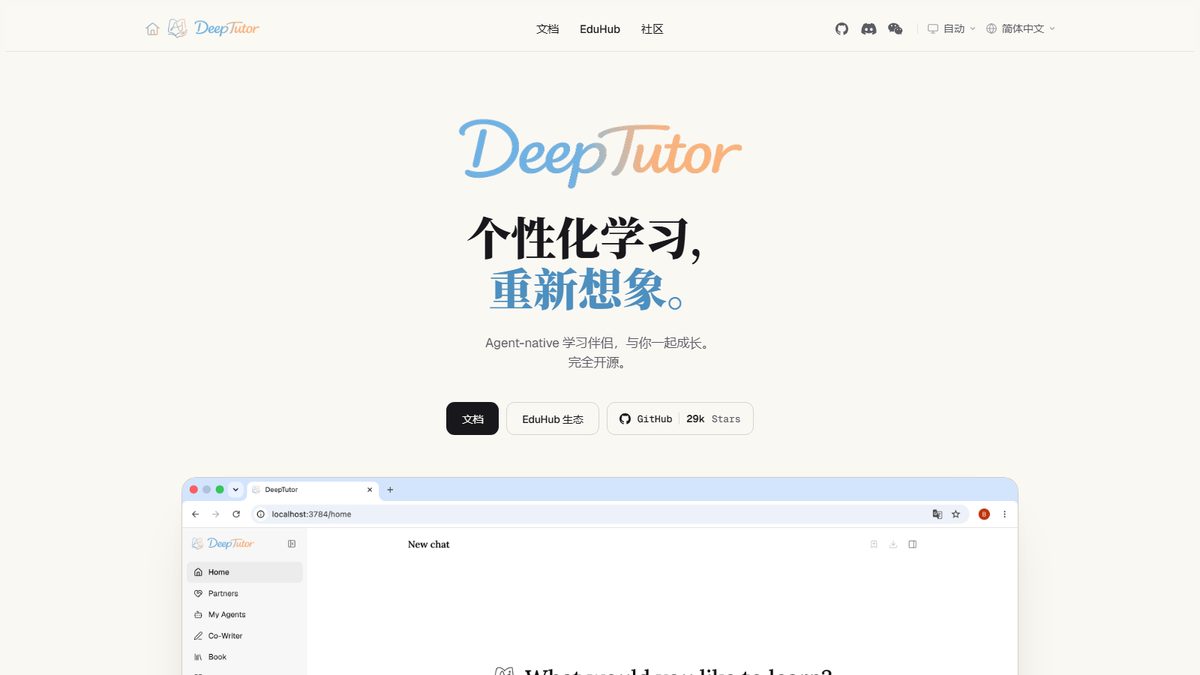Click the large DeepTutor hero logo
1200x675 pixels.
[600, 152]
